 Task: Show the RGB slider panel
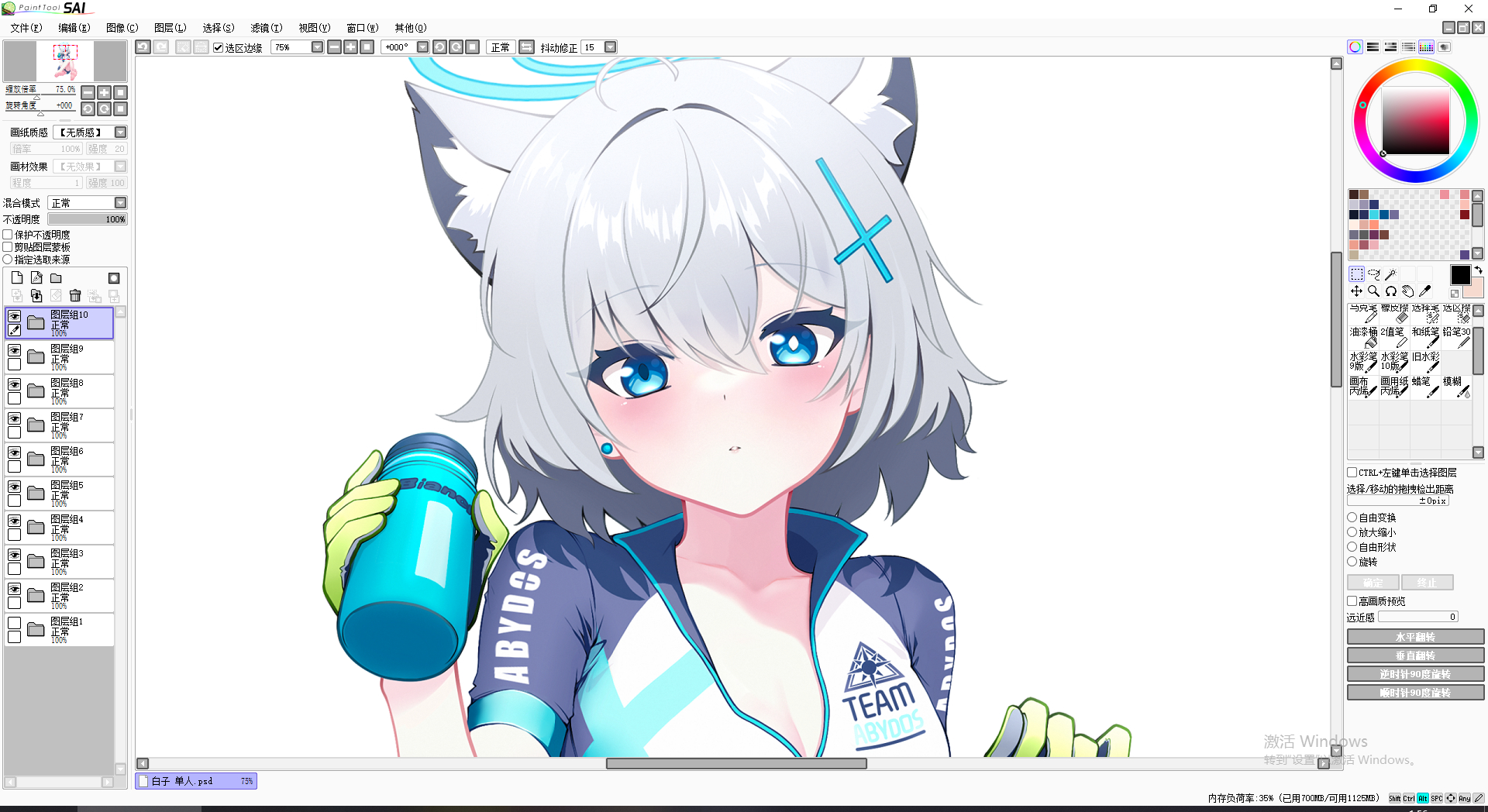pyautogui.click(x=1373, y=47)
